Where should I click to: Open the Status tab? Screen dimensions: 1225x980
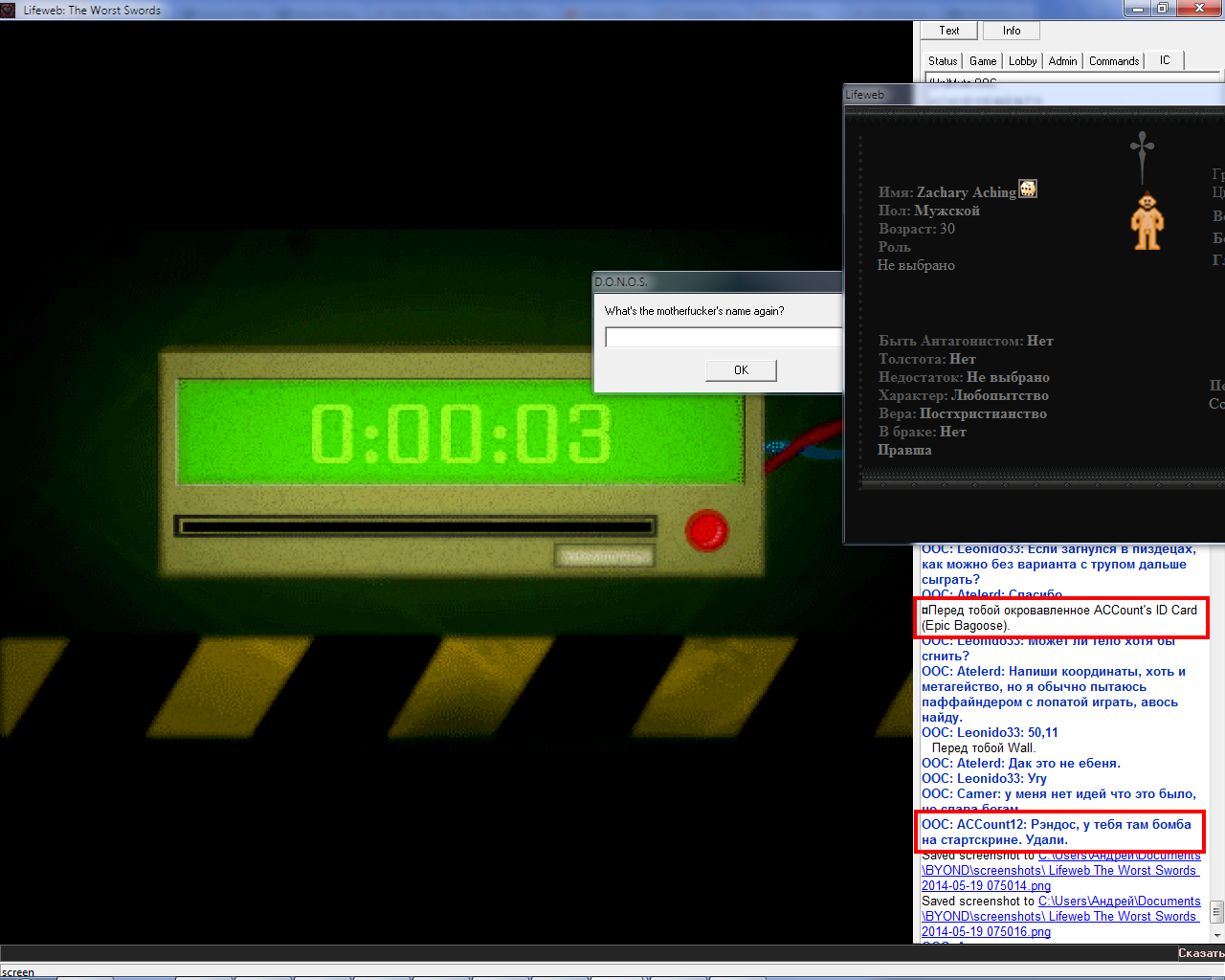[x=943, y=61]
